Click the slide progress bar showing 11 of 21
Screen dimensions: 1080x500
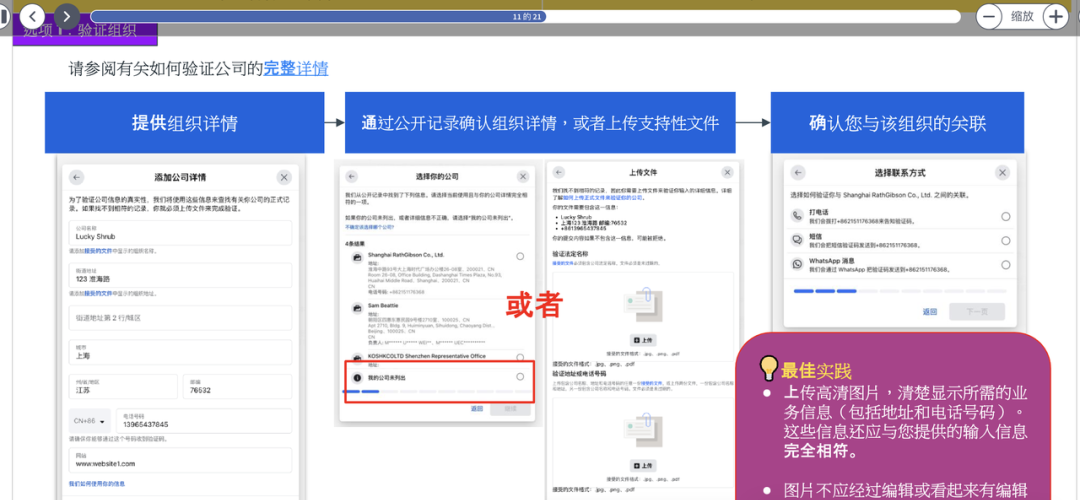[x=525, y=17]
